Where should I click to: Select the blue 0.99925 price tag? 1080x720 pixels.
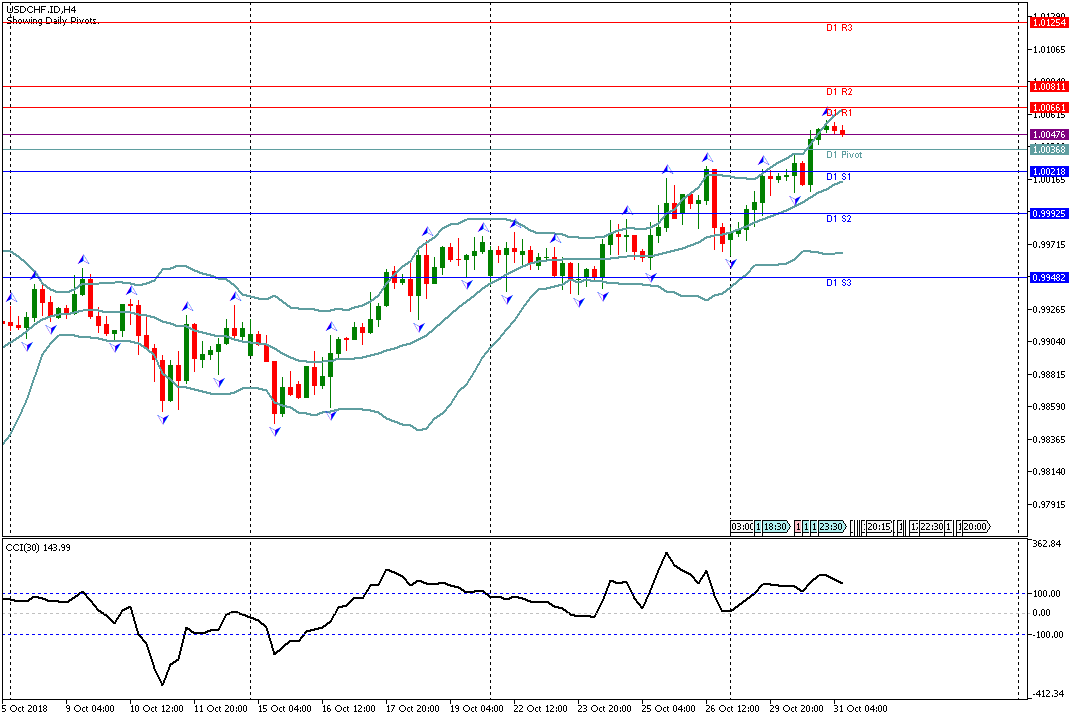(1049, 214)
